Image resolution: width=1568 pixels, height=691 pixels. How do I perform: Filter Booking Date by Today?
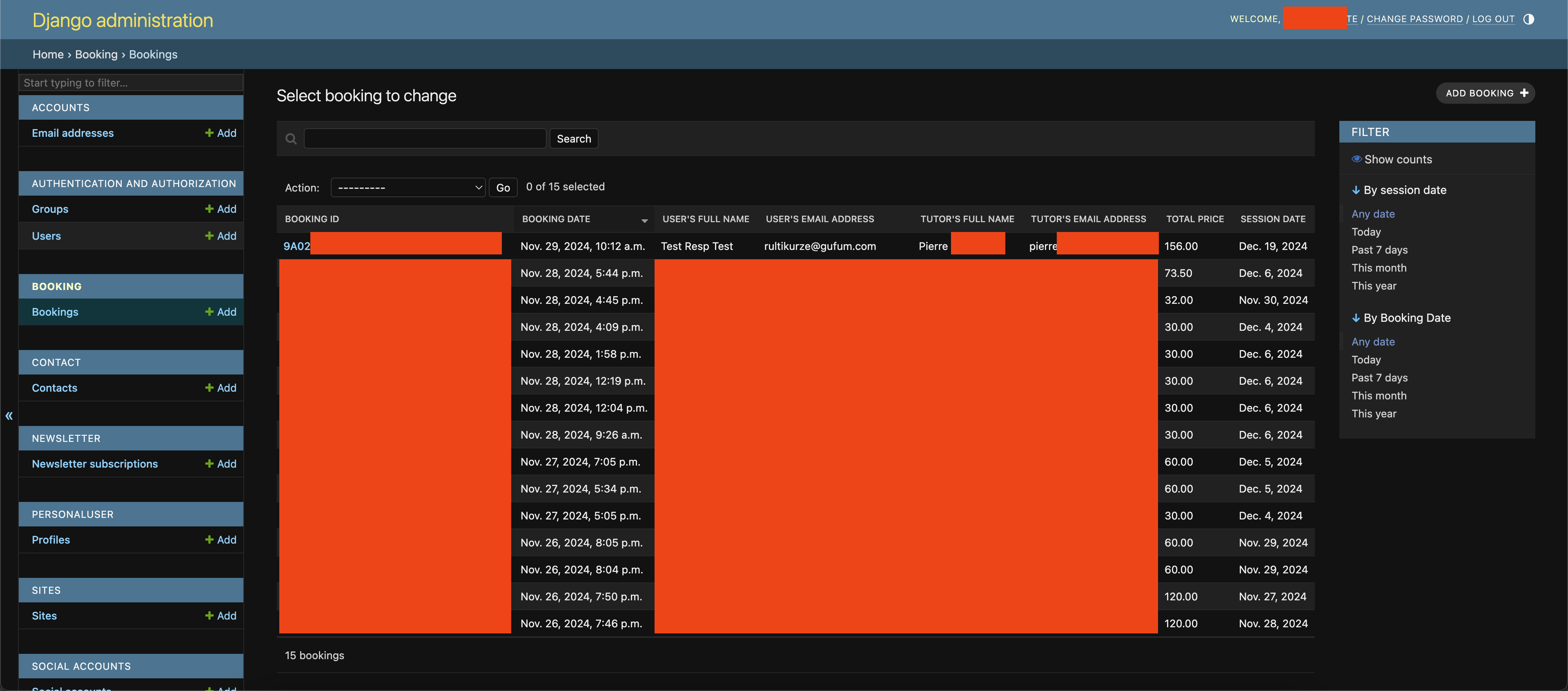point(1366,360)
